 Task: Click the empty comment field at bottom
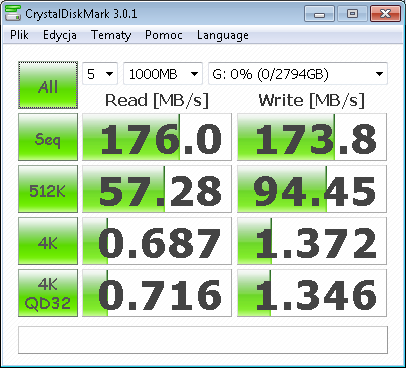[x=203, y=340]
